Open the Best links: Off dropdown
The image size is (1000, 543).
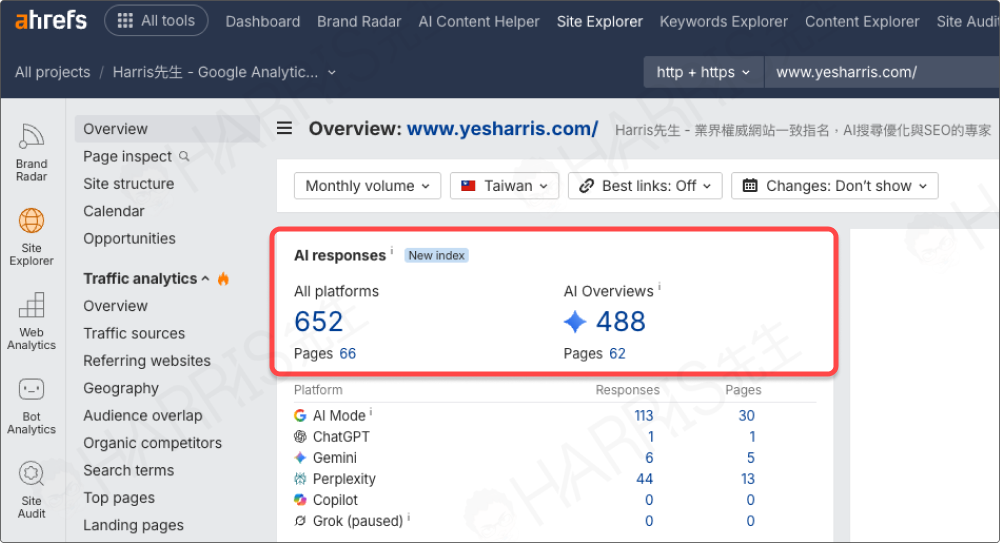[645, 186]
